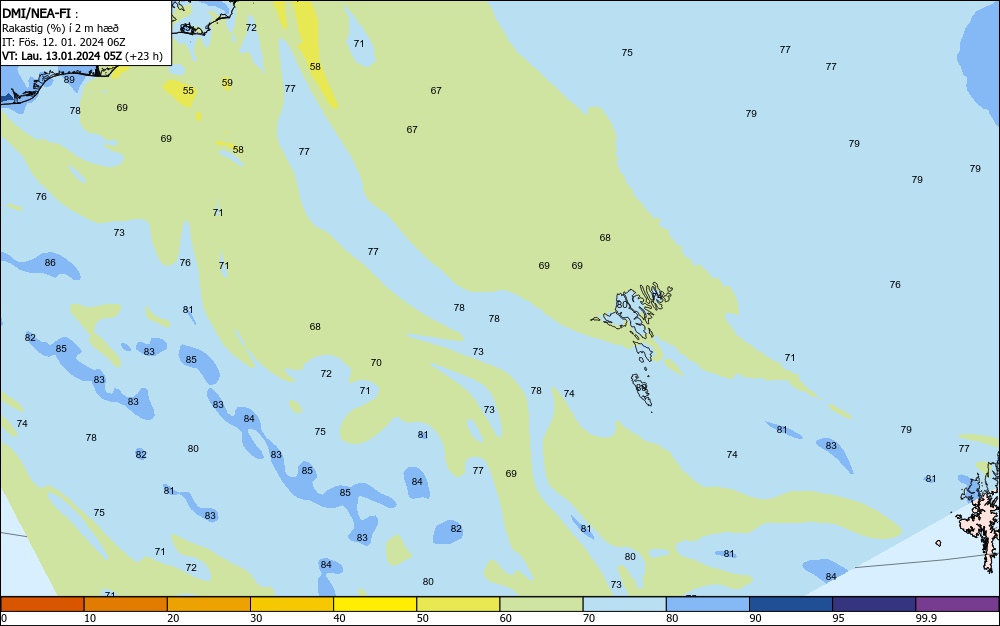The height and width of the screenshot is (626, 1000).
Task: Click the legend tick label '99.9'
Action: tap(926, 618)
